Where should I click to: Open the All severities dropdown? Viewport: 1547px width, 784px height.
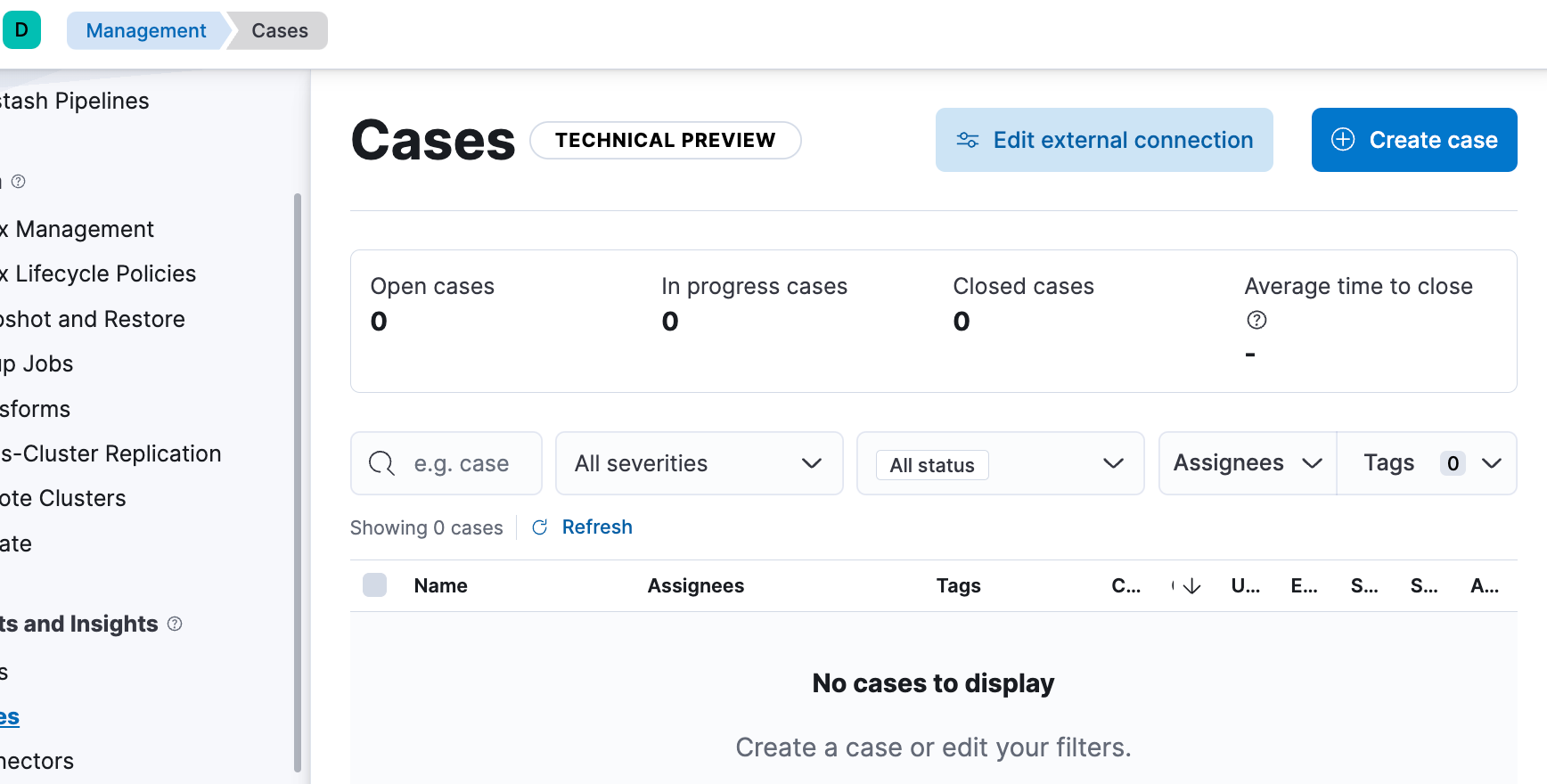(699, 463)
